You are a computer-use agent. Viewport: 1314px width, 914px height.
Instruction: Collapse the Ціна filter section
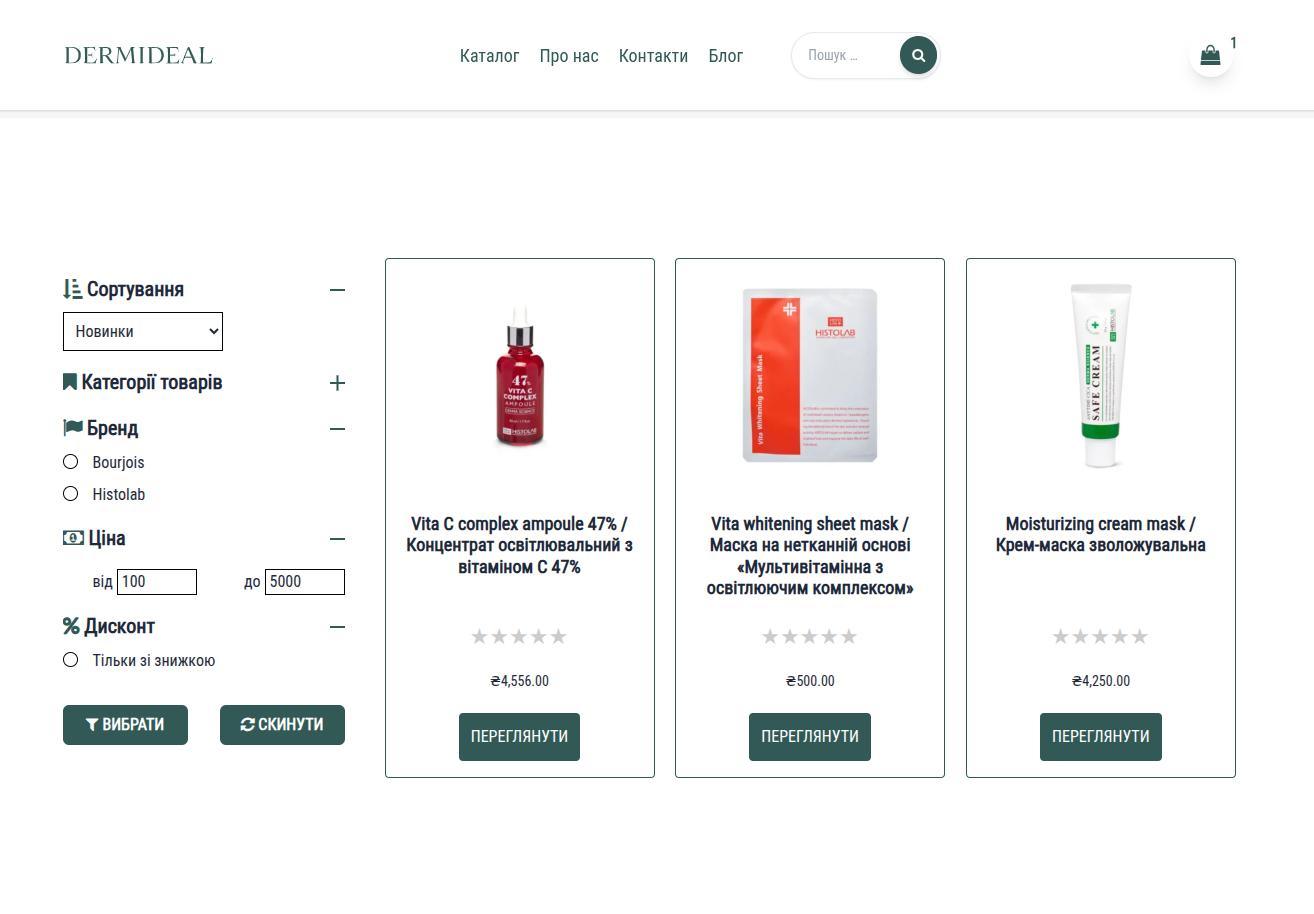point(337,537)
